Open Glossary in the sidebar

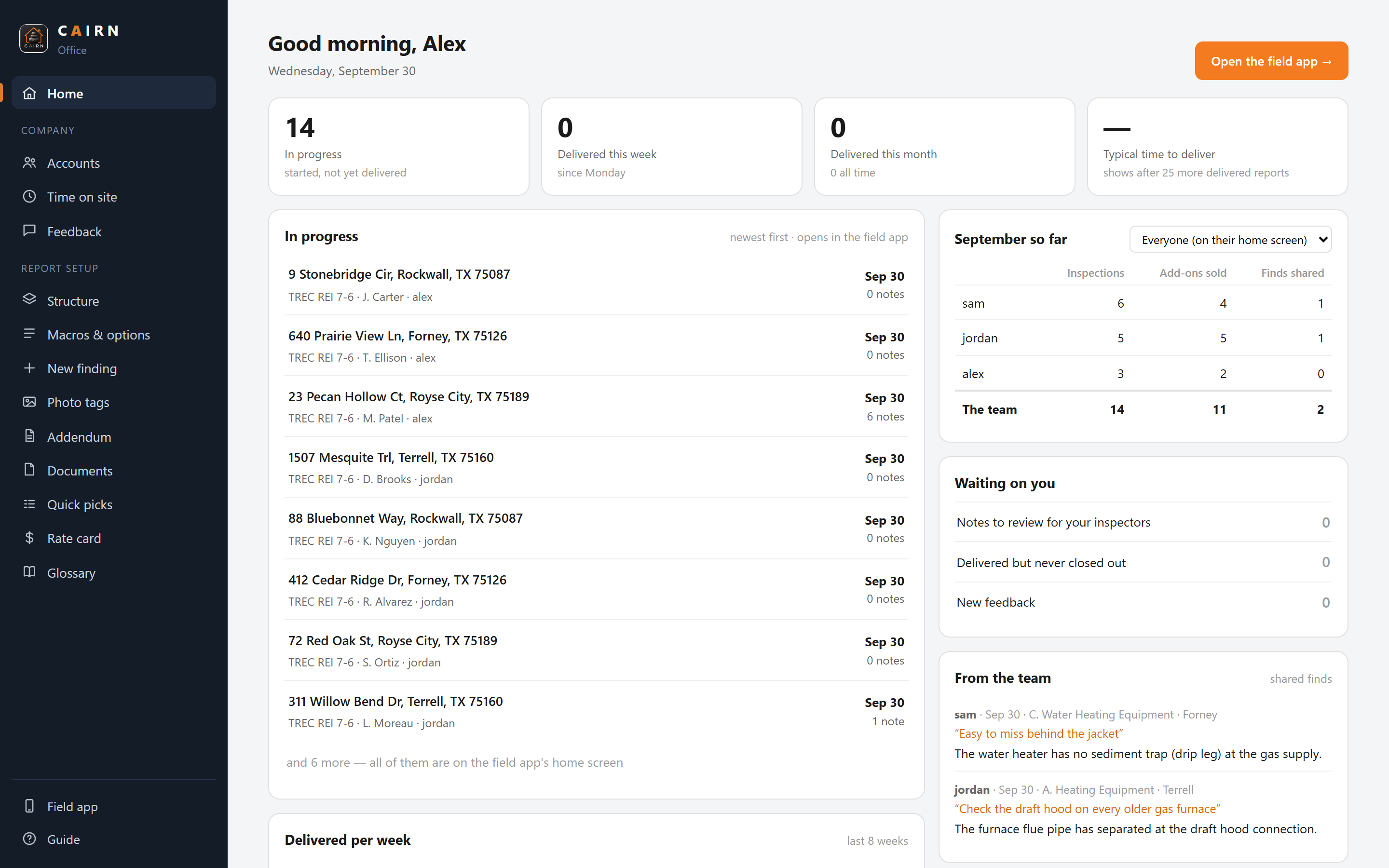click(x=114, y=573)
